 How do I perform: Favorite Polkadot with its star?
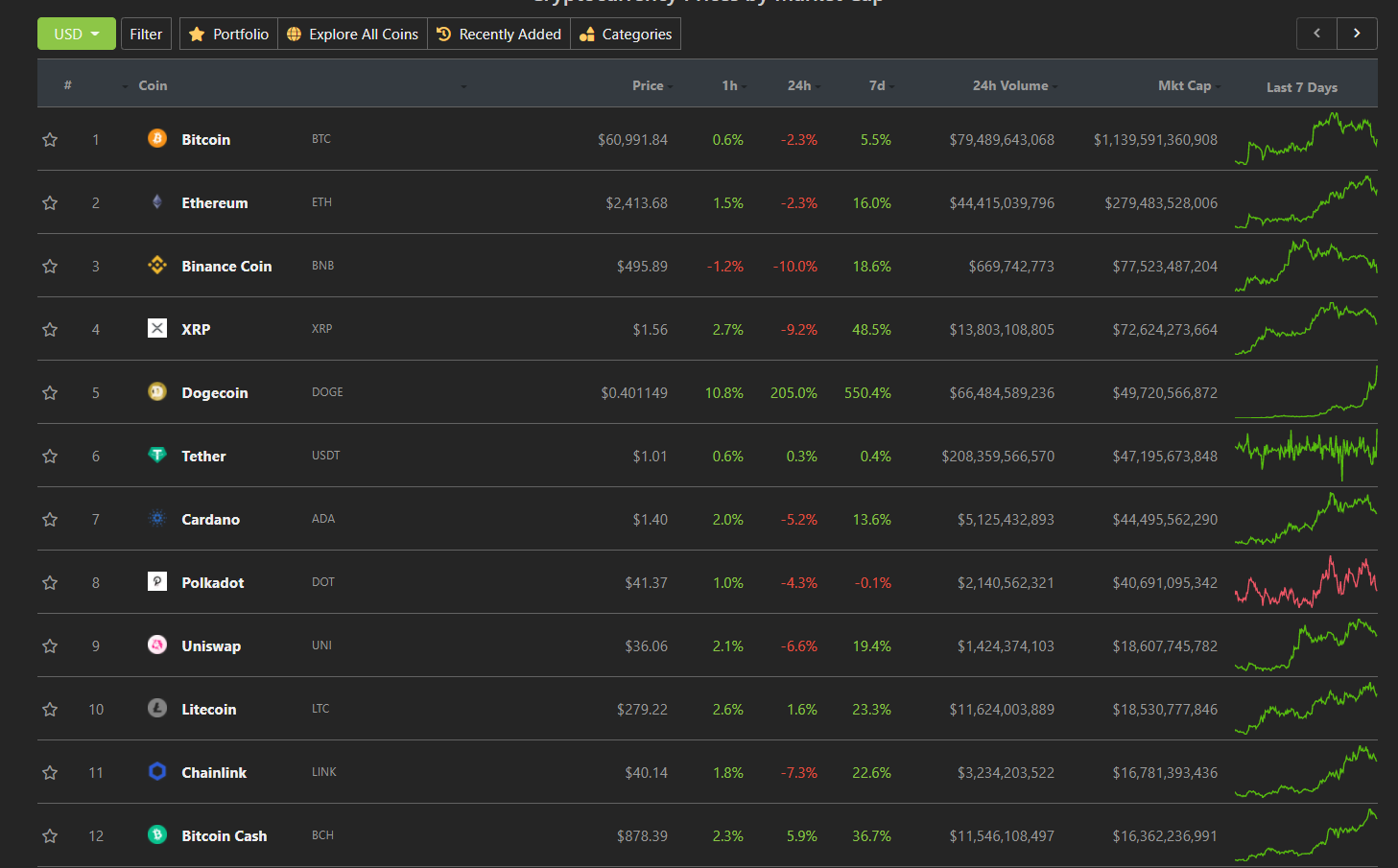pyautogui.click(x=50, y=583)
